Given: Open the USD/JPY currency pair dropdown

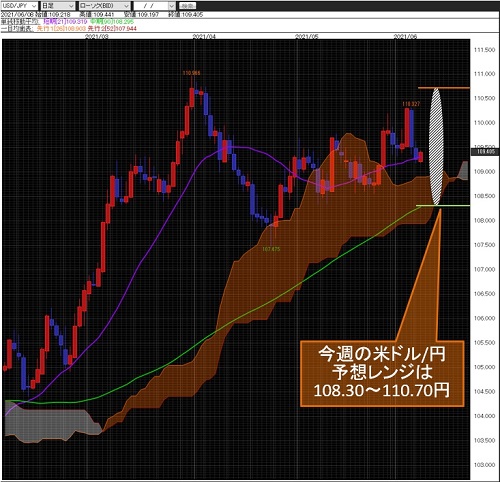Looking at the screenshot, I should [19, 6].
